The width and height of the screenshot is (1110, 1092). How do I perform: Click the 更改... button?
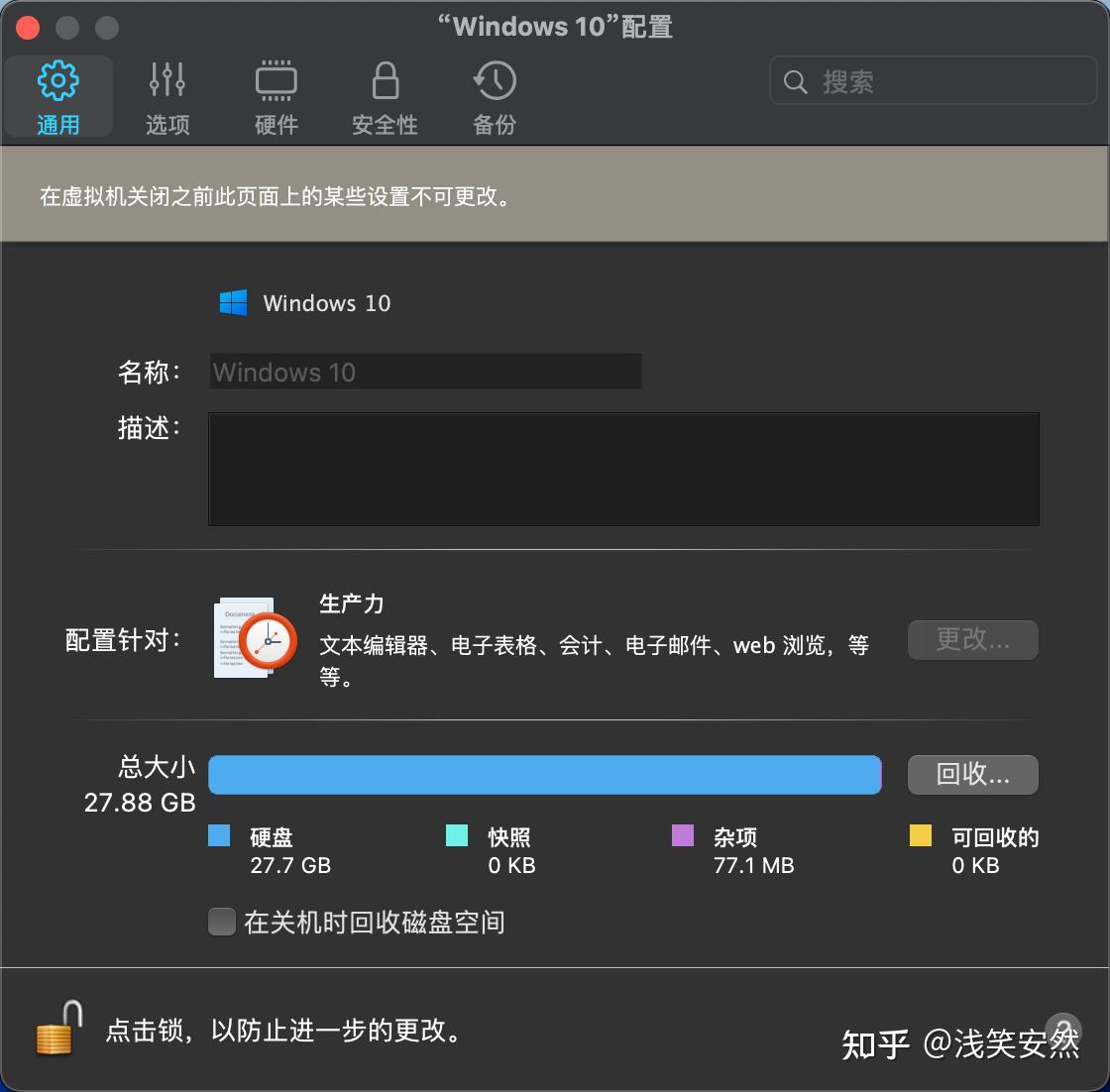972,640
